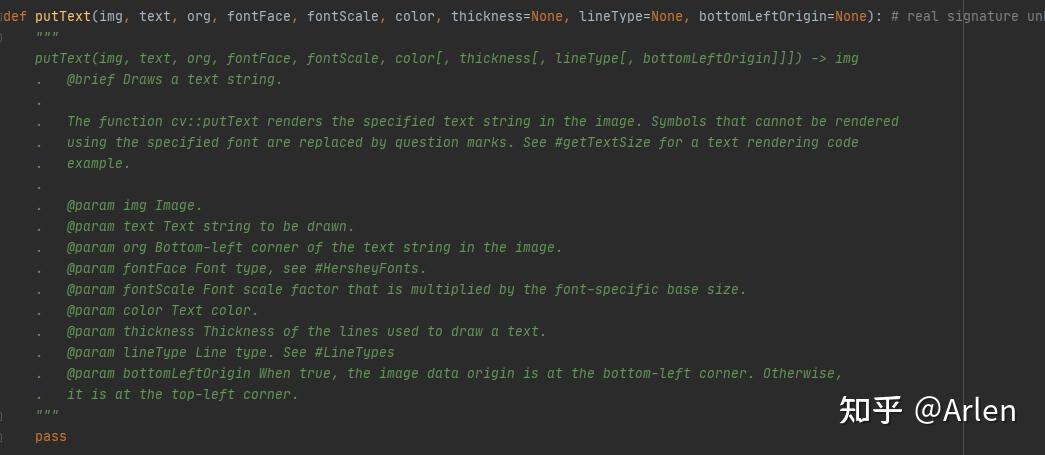The height and width of the screenshot is (455, 1045).
Task: Click the lineType=None parameter in signature
Action: point(630,16)
